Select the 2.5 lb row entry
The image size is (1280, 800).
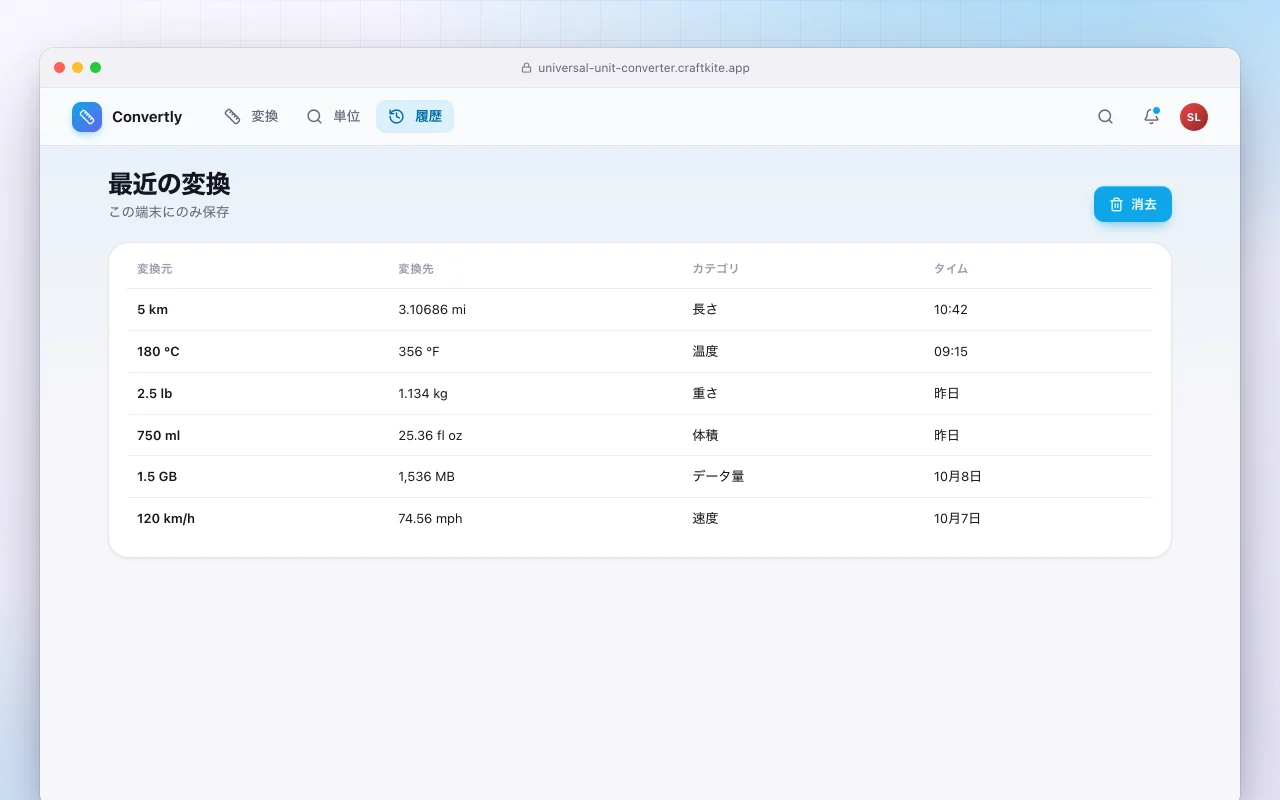[640, 394]
